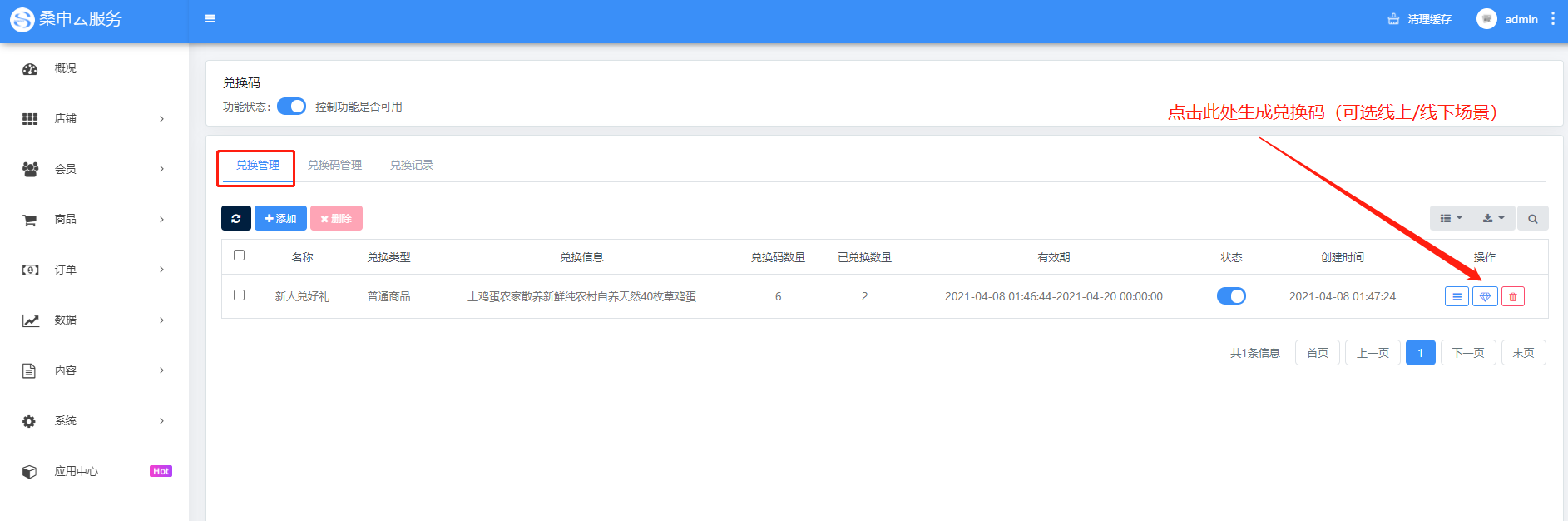Click the 桑申云服务 logo icon
Image resolution: width=1568 pixels, height=521 pixels.
[x=22, y=19]
